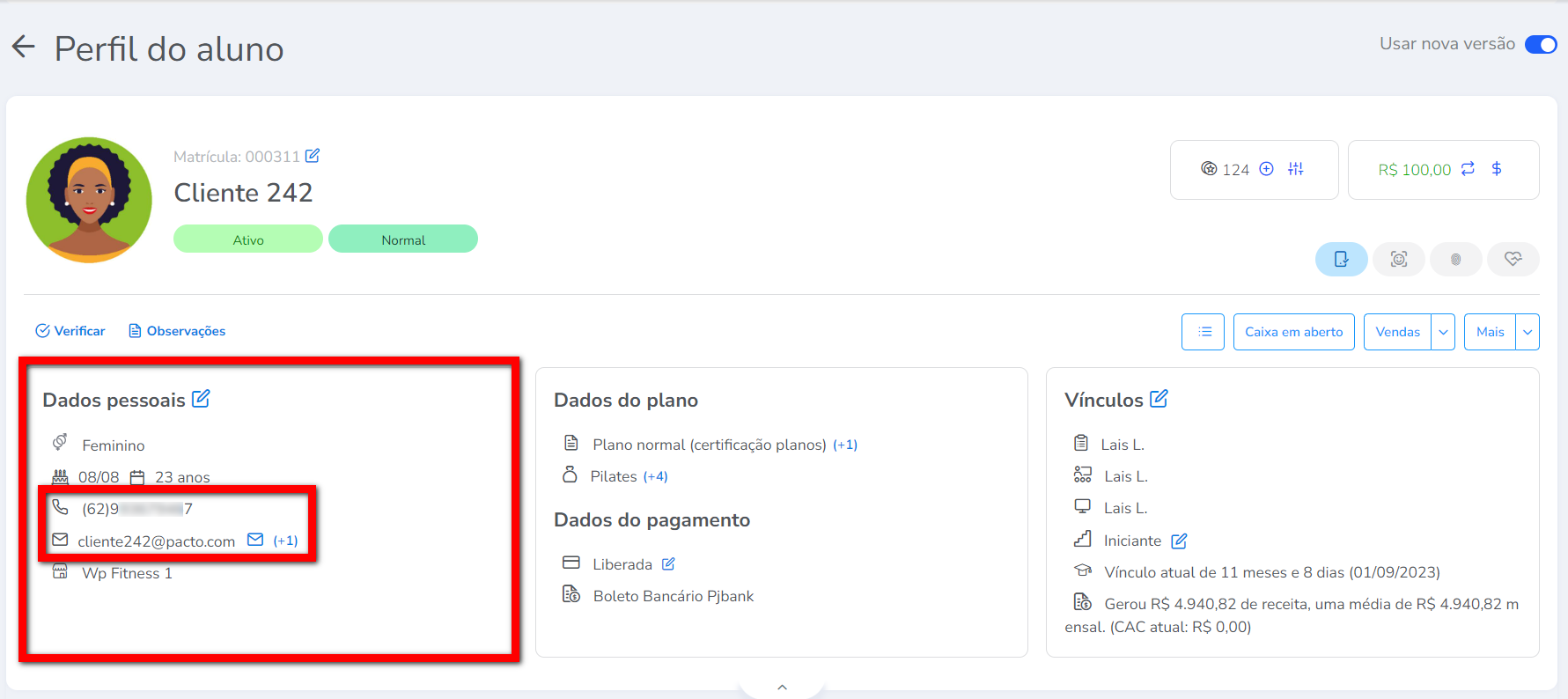Edit the Matrícula number
Image resolution: width=1568 pixels, height=699 pixels.
(x=313, y=156)
